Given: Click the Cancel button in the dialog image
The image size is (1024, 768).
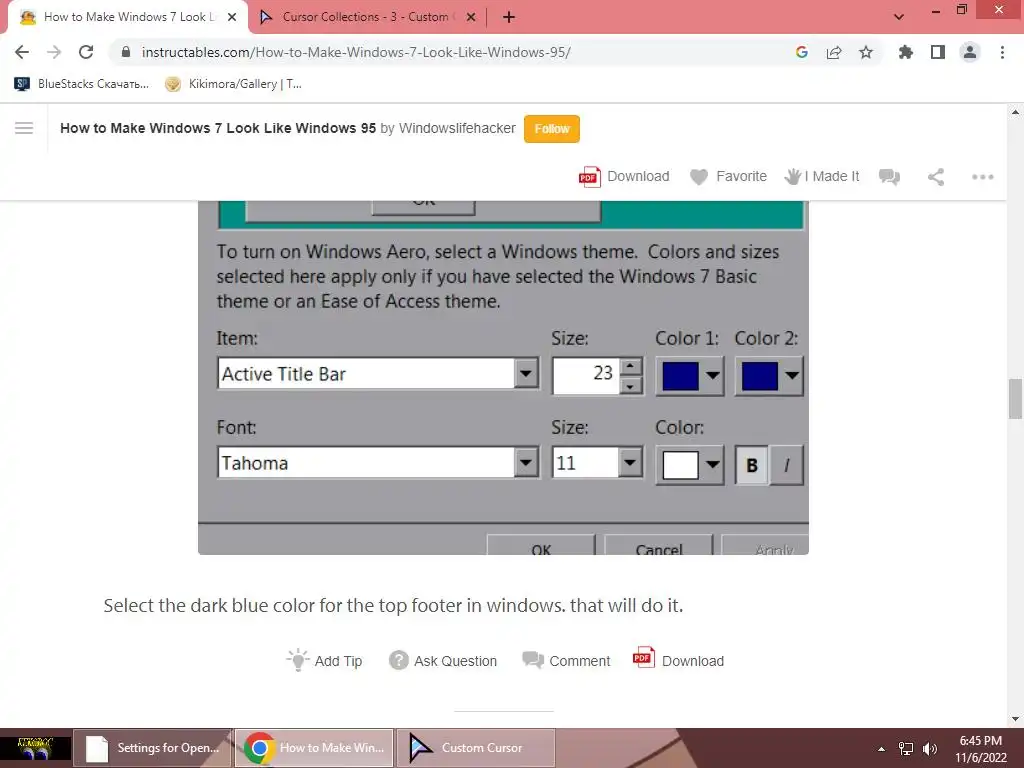Looking at the screenshot, I should (658, 546).
